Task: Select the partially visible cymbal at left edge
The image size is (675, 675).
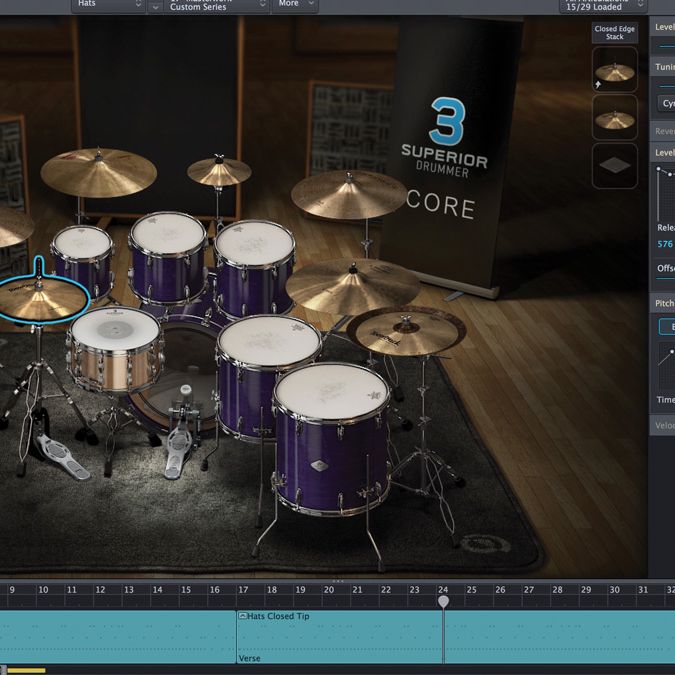Action: tap(14, 227)
